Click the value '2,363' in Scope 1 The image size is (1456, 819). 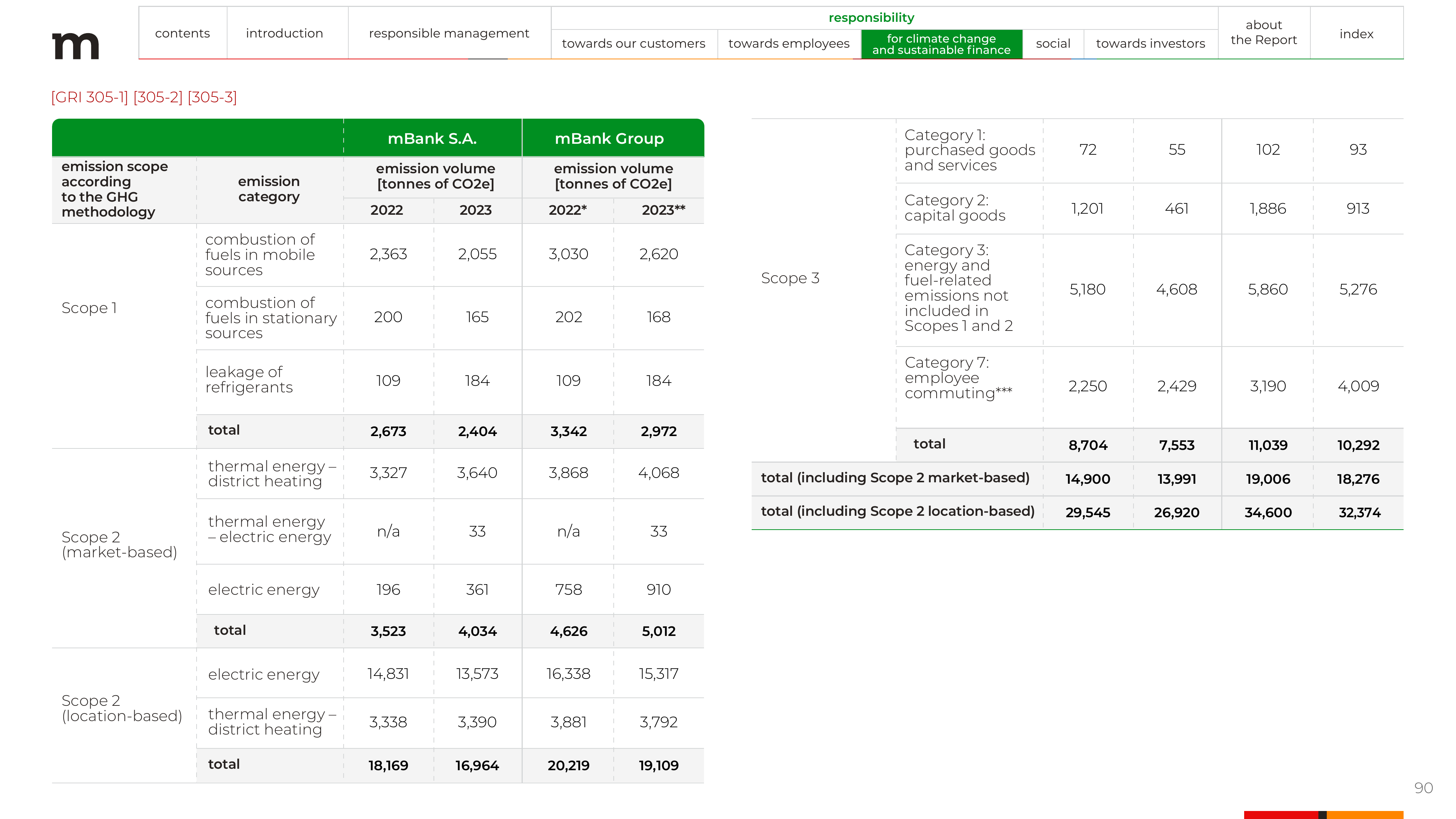(388, 254)
